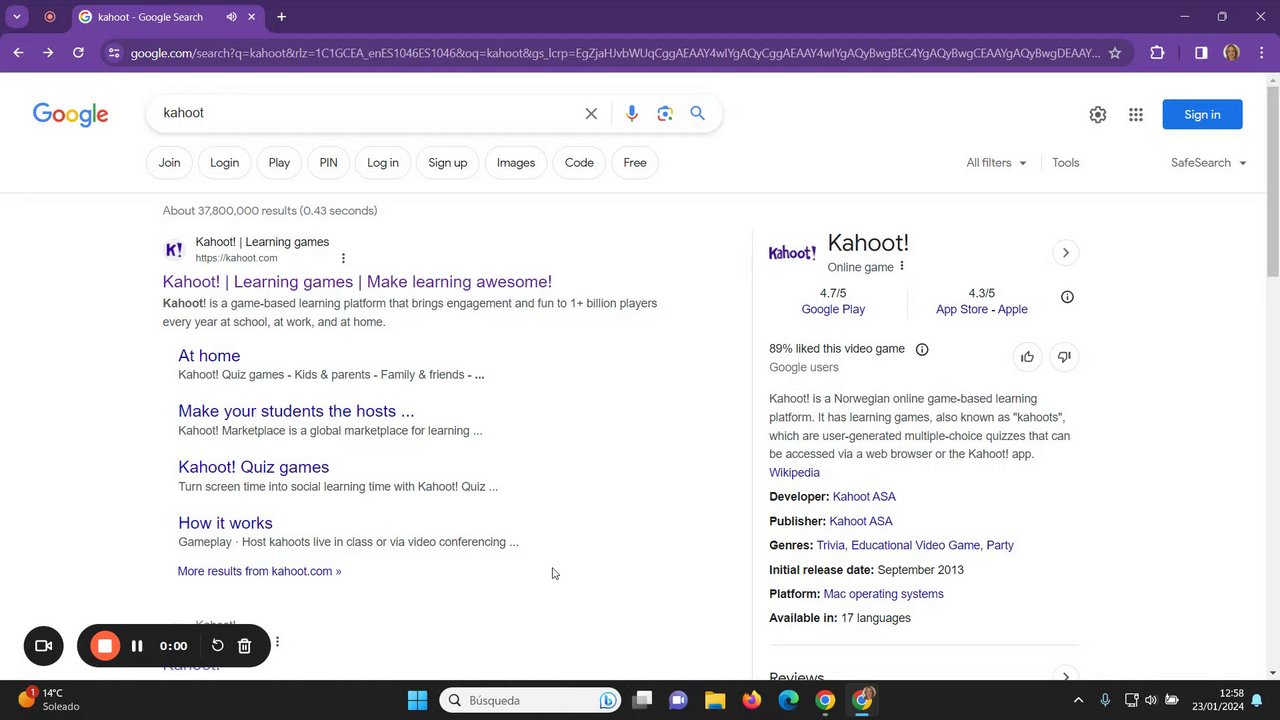Start voice search with the microphone icon
Image resolution: width=1280 pixels, height=720 pixels.
631,114
